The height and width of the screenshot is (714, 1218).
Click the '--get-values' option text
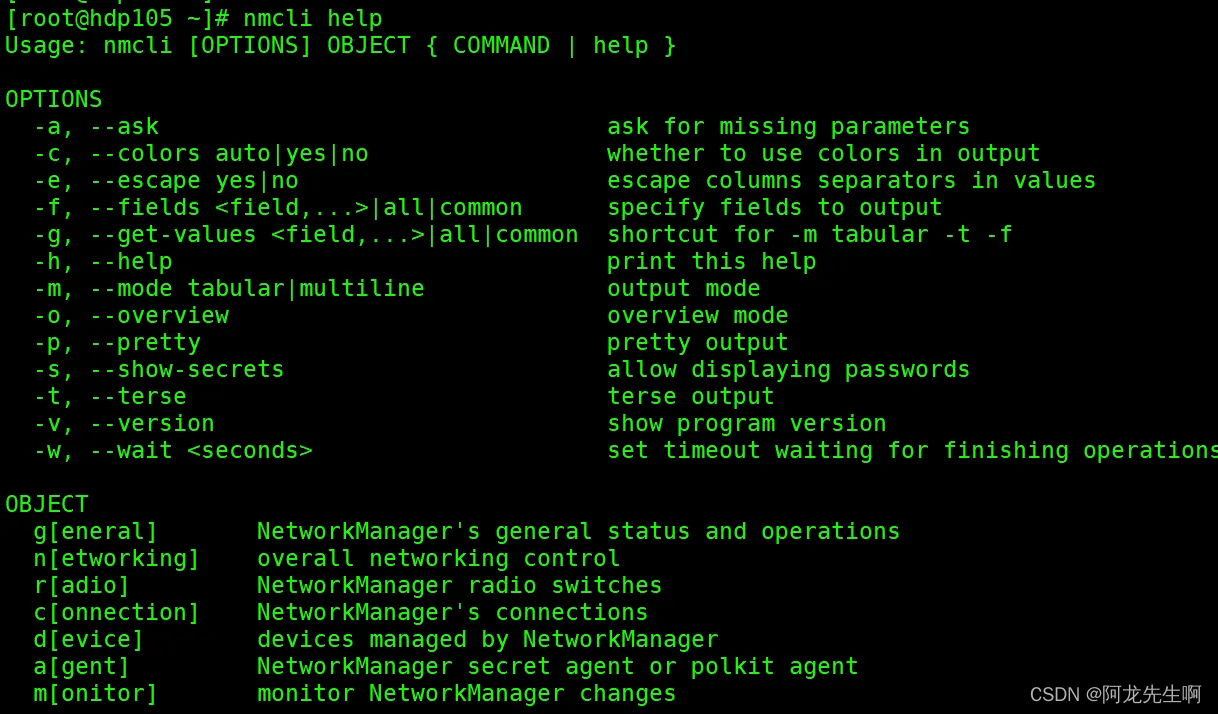[x=173, y=234]
